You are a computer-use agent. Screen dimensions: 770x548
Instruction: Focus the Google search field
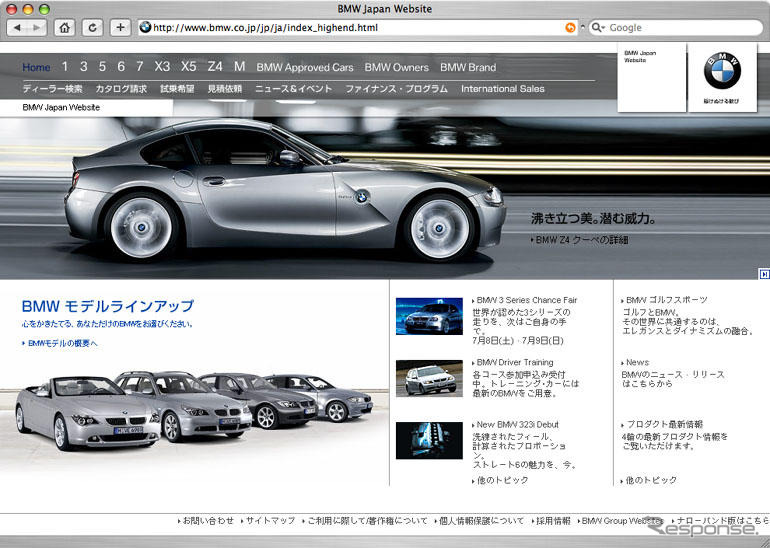tap(675, 27)
